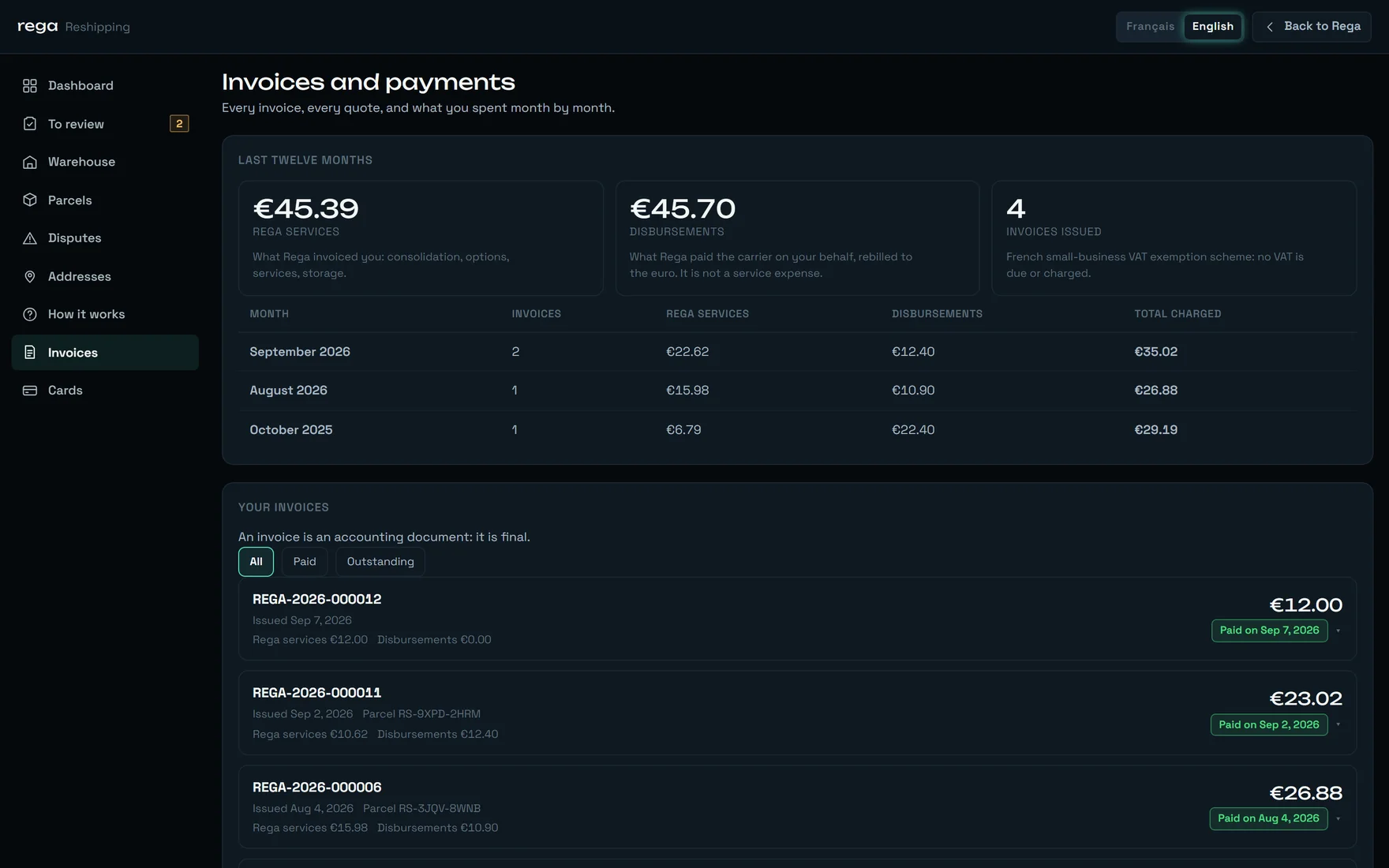The image size is (1389, 868).
Task: Click €22.40 disbursements for October 2025
Action: [913, 430]
